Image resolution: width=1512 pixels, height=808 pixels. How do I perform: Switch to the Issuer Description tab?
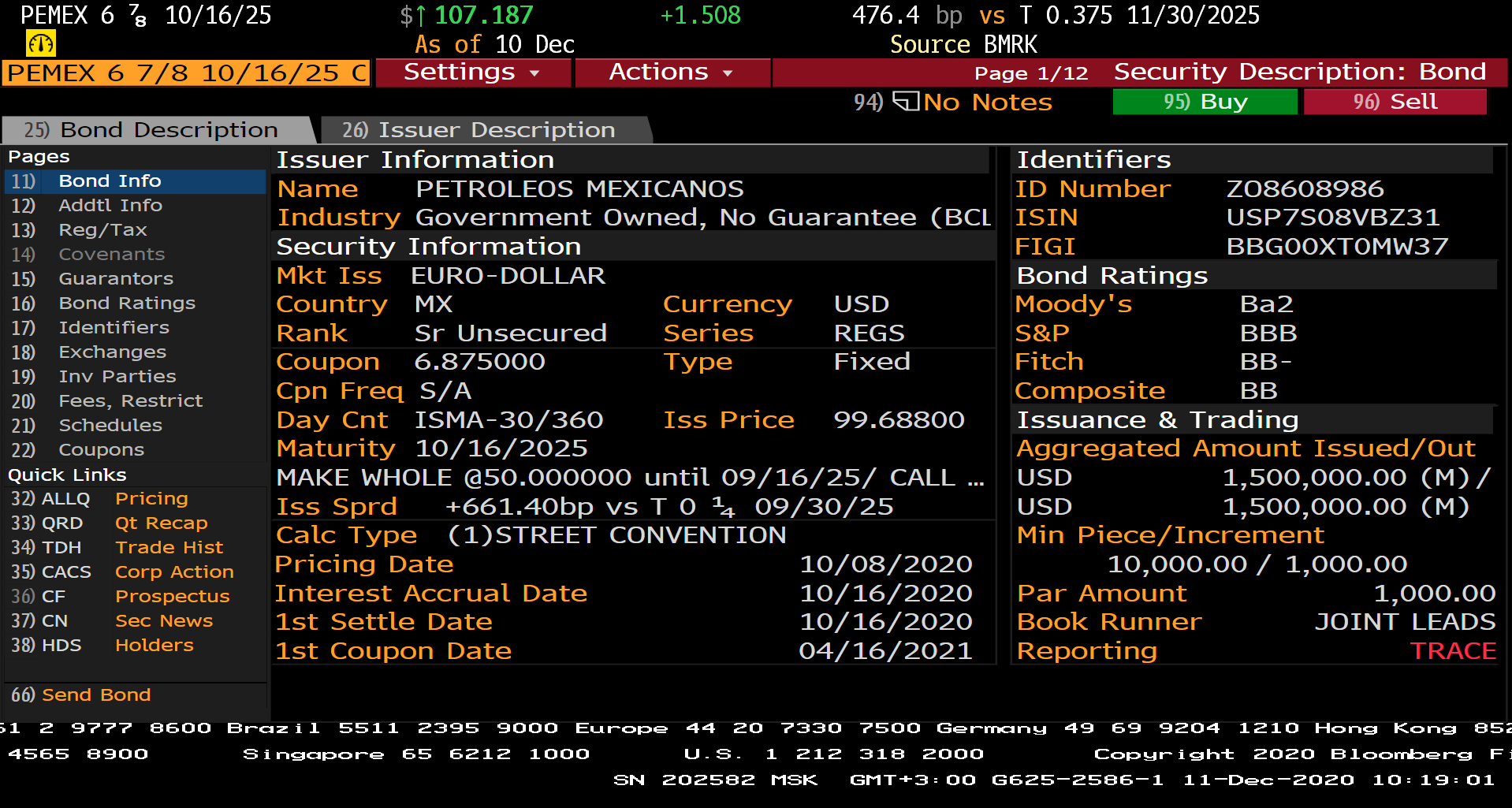pyautogui.click(x=485, y=130)
